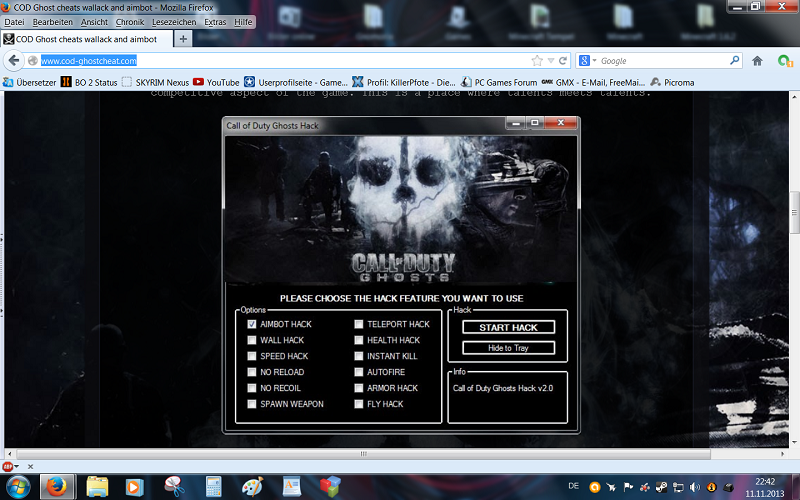
Task: Click the Action Center flag tray icon
Action: [x=628, y=487]
